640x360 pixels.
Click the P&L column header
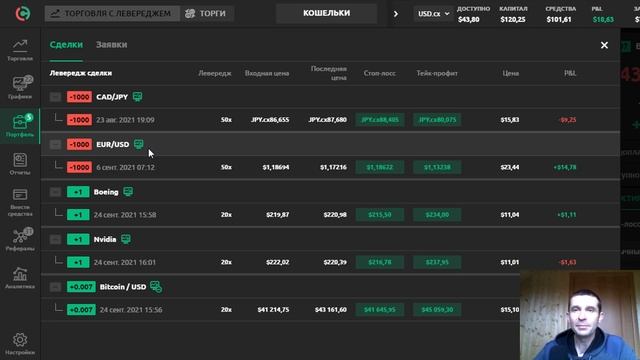click(570, 73)
